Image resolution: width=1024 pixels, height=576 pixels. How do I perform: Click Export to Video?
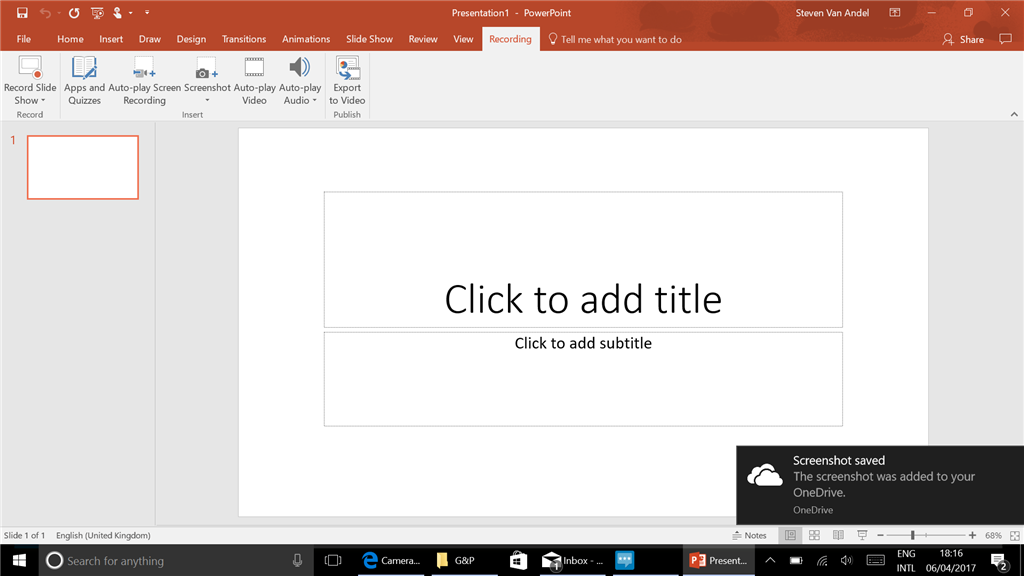(347, 81)
